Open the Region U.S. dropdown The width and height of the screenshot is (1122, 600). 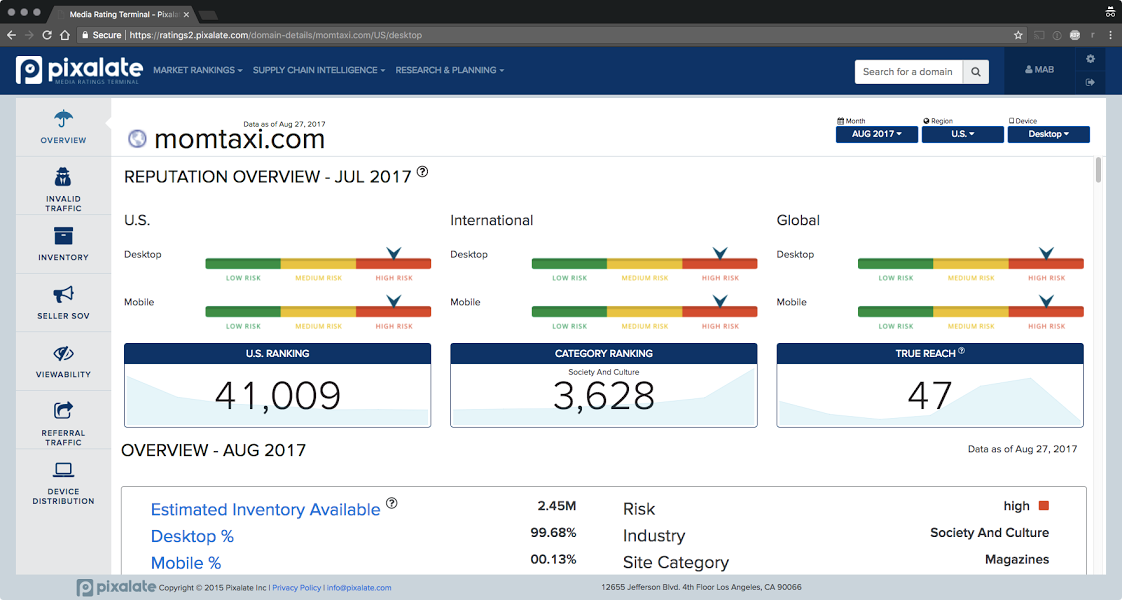962,134
